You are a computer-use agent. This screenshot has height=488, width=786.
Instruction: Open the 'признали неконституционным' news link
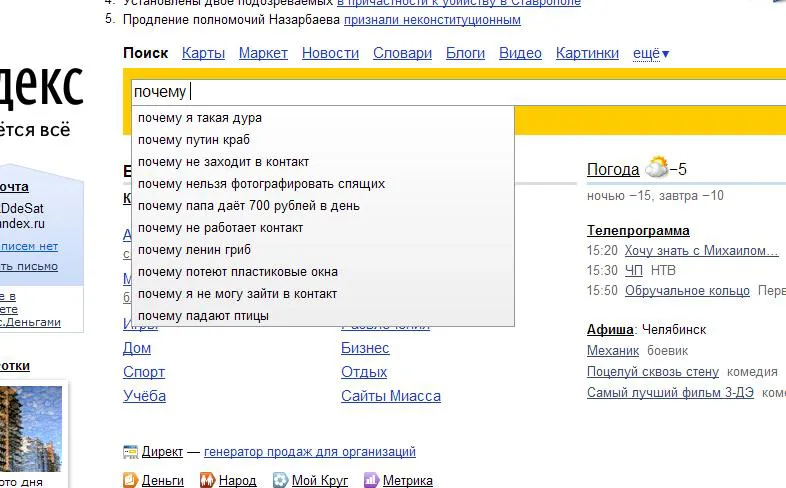[x=432, y=20]
